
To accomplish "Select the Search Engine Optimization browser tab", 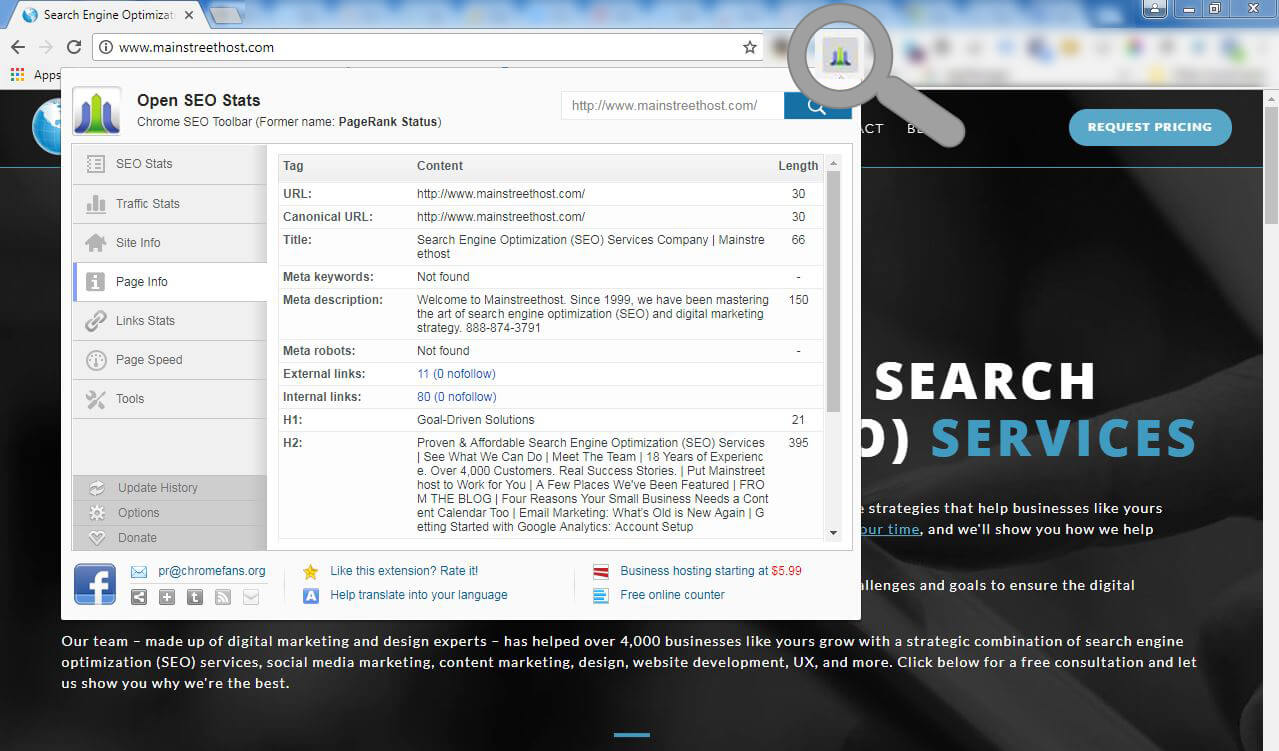I will click(x=109, y=15).
